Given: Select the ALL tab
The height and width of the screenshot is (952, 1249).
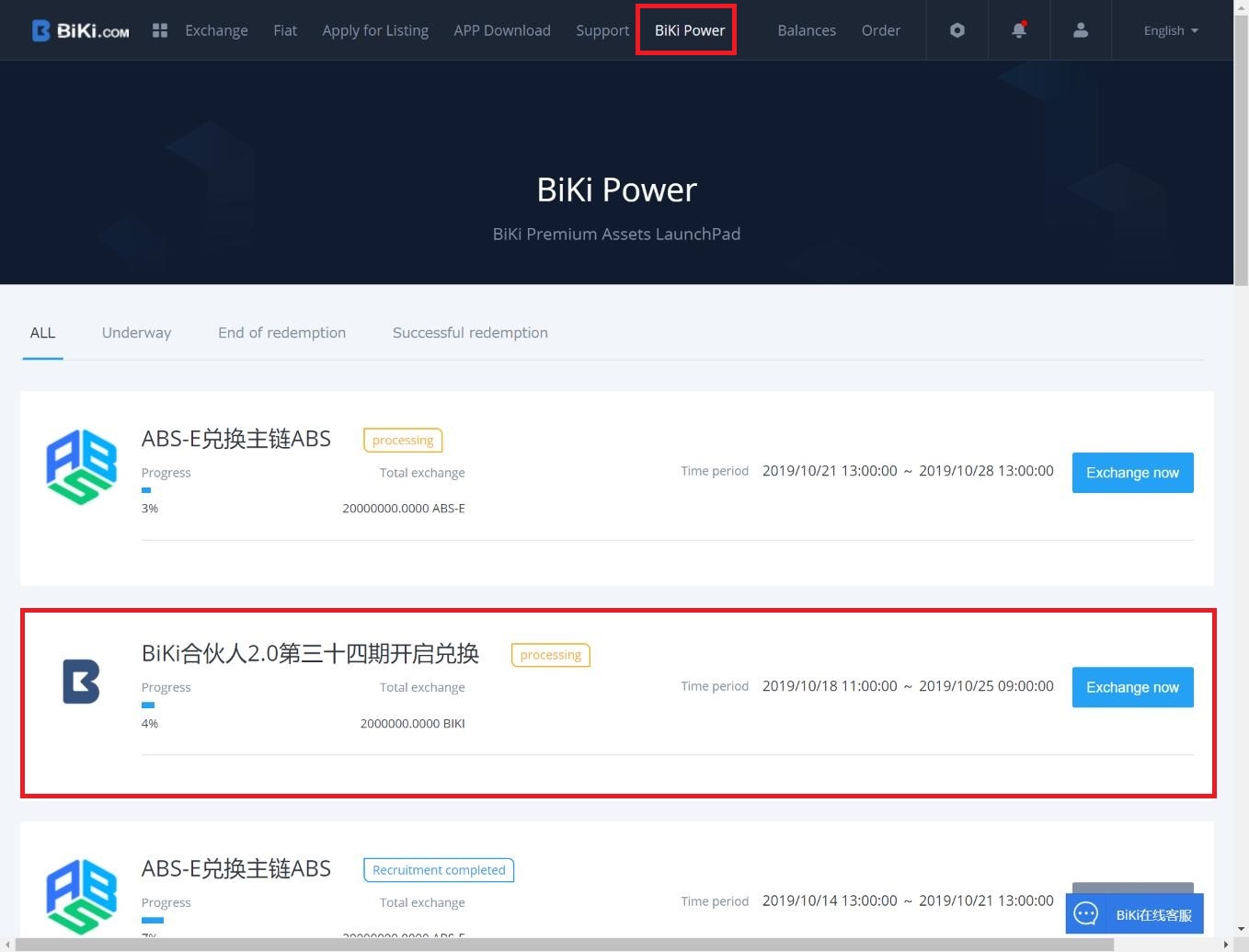Looking at the screenshot, I should point(42,333).
